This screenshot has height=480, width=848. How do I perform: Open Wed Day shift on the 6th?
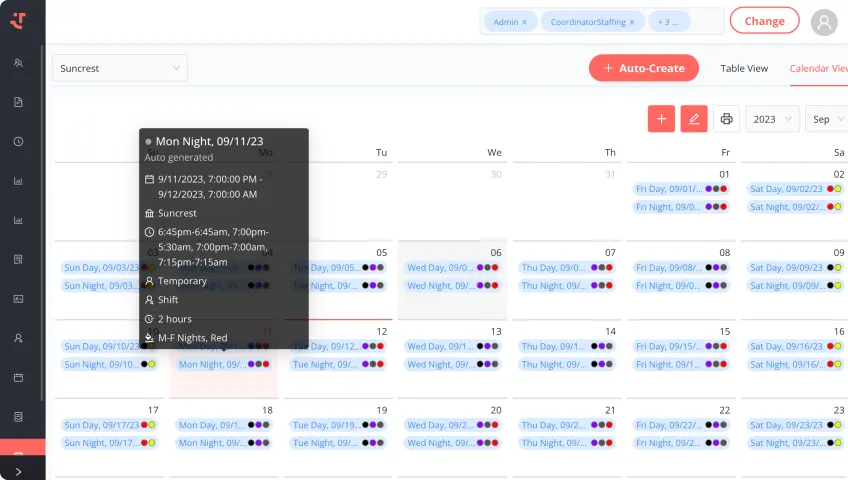tap(453, 268)
